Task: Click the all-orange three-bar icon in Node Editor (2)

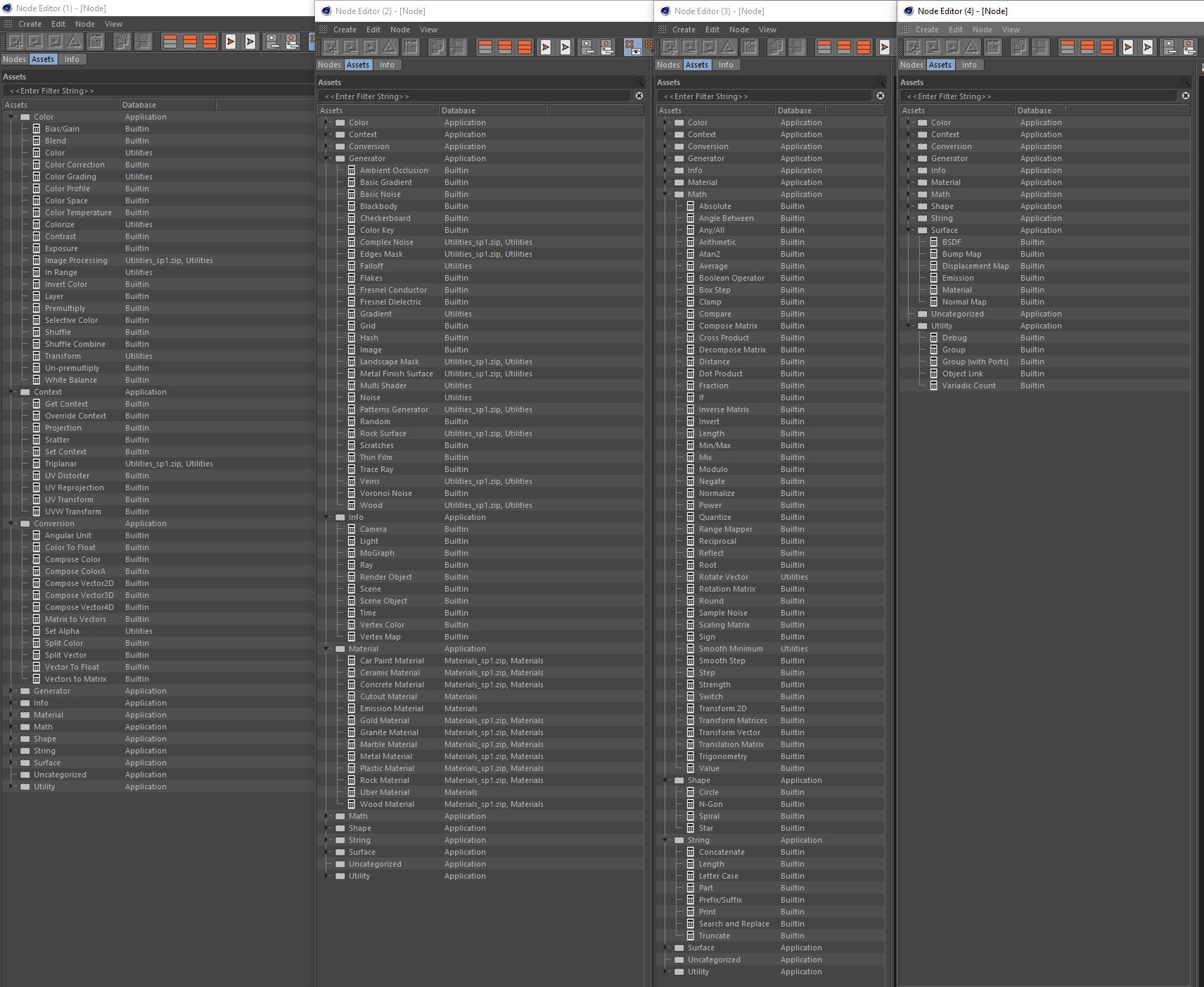Action: [x=525, y=47]
